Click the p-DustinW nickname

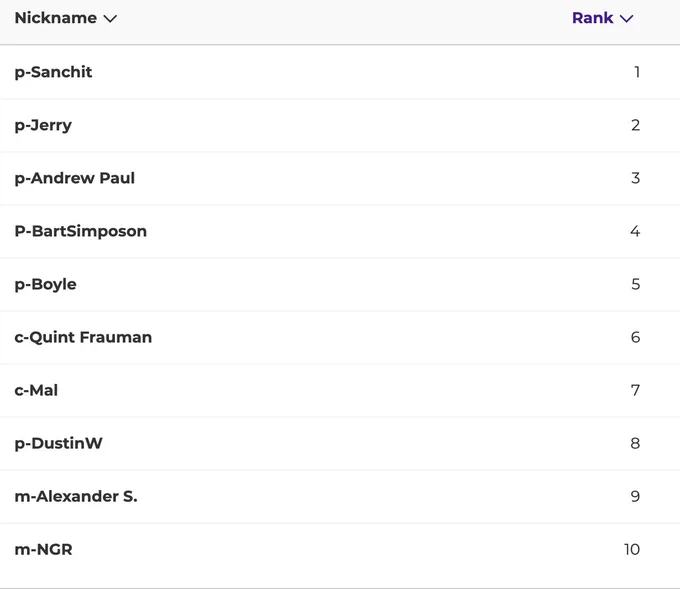(59, 444)
